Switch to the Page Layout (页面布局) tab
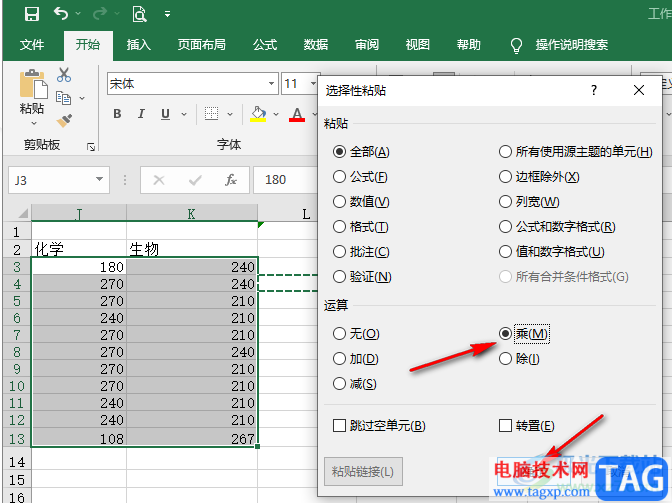This screenshot has height=503, width=672. (202, 45)
